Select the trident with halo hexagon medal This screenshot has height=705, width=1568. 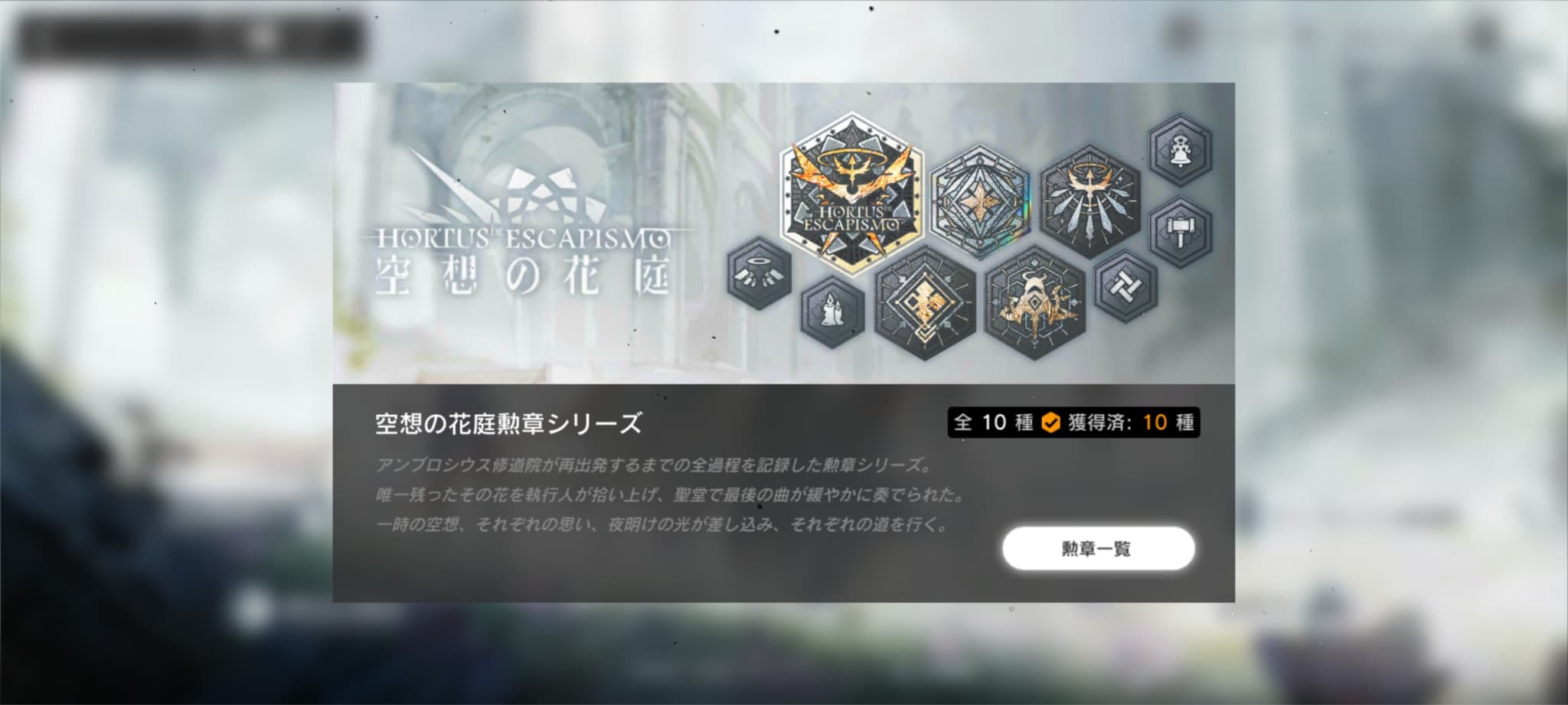(x=1089, y=201)
